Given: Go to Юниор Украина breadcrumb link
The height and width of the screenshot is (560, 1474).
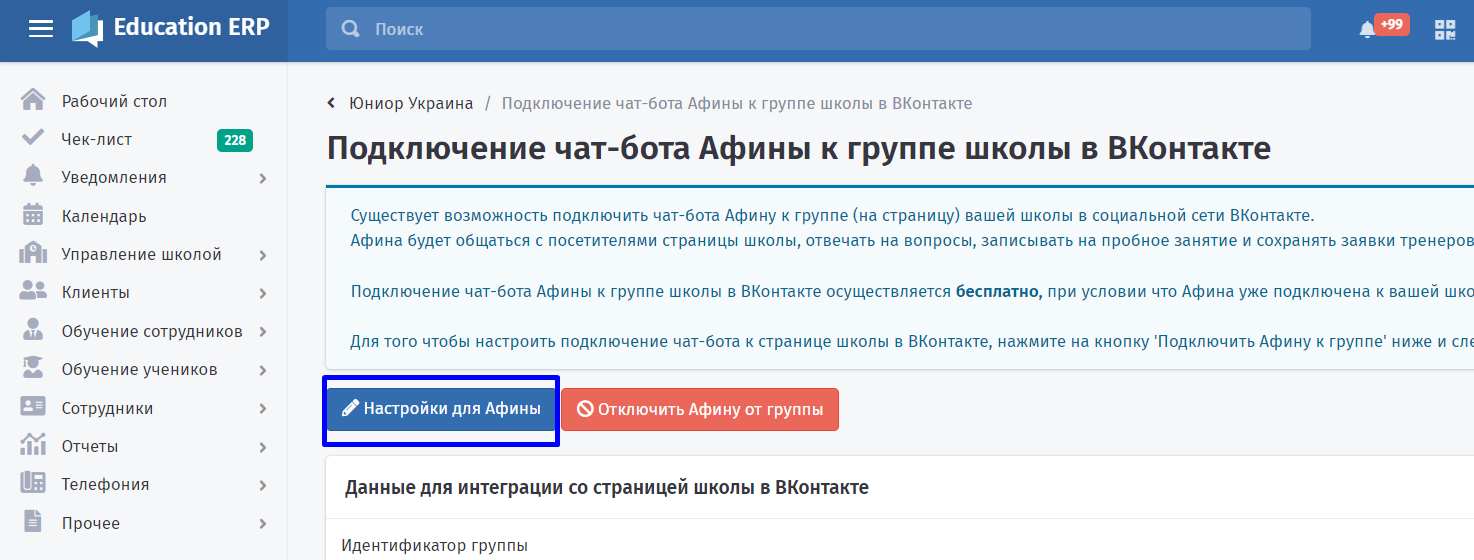Looking at the screenshot, I should pos(411,103).
